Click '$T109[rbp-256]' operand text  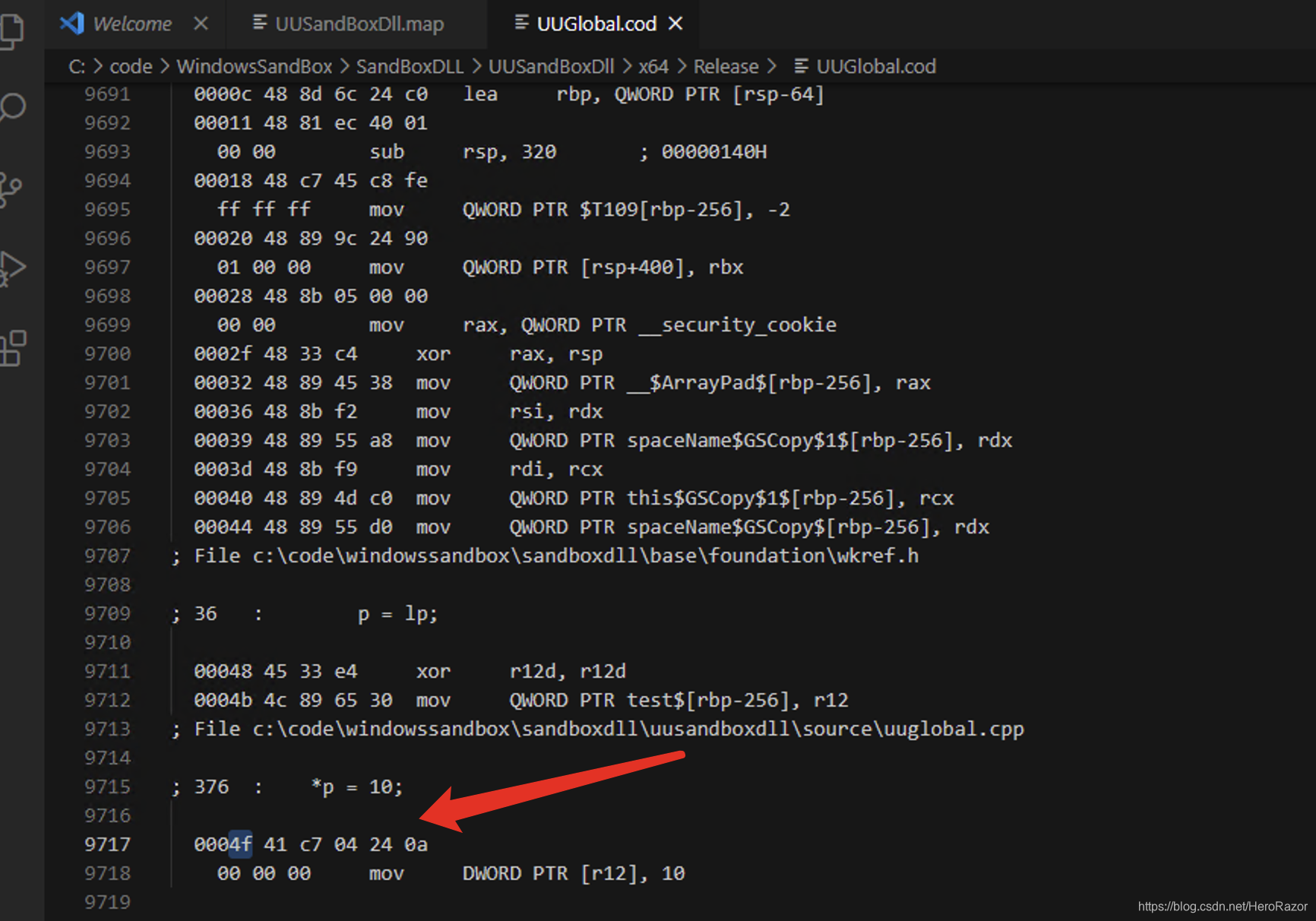coord(661,210)
